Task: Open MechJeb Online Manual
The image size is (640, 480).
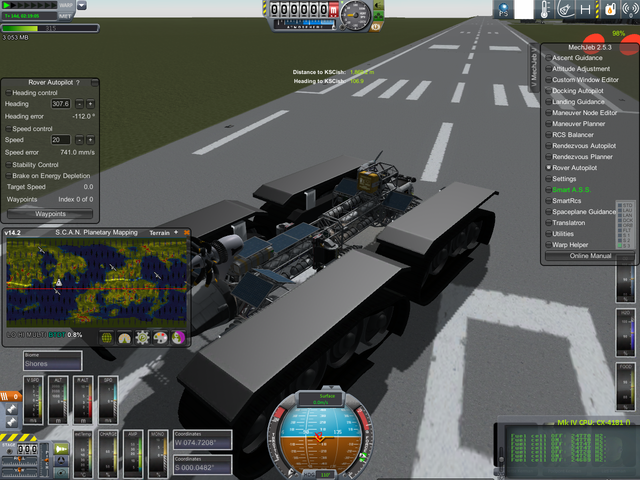Action: point(590,256)
